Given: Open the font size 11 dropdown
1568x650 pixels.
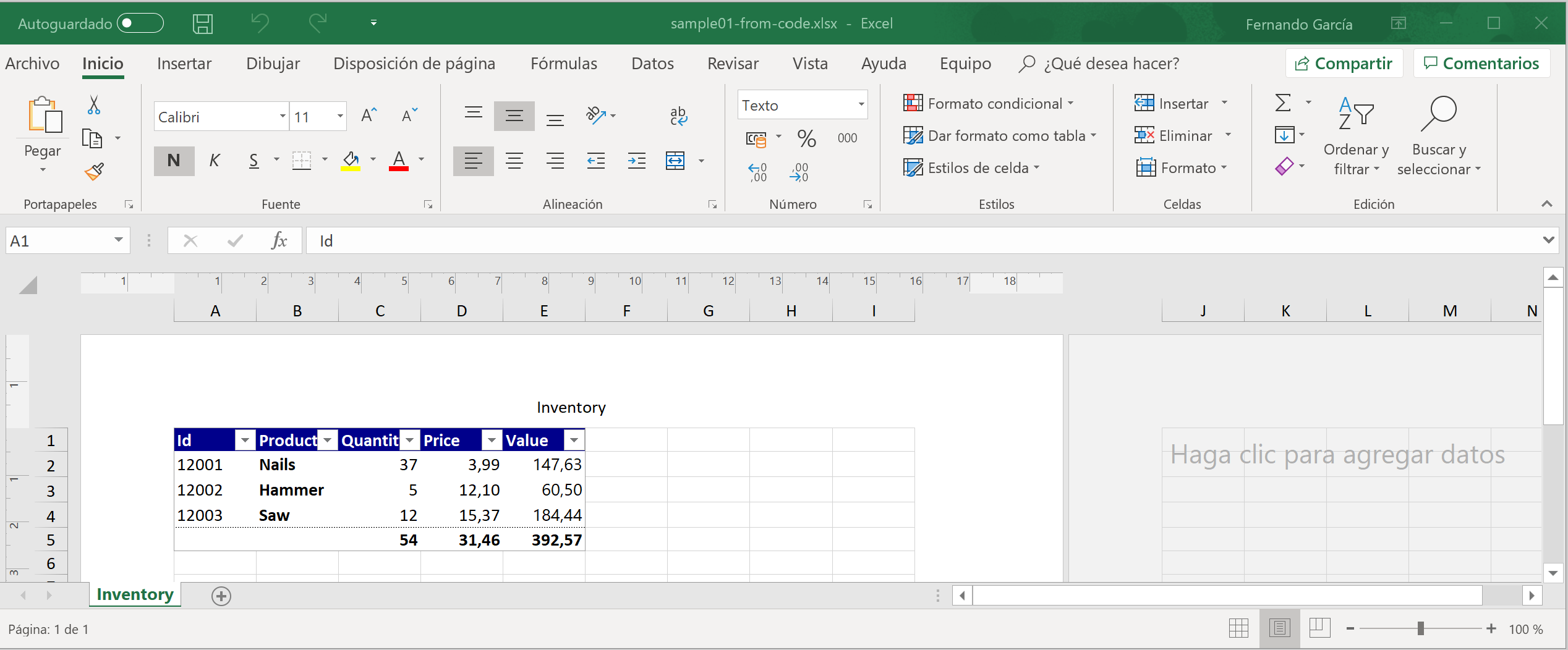Looking at the screenshot, I should point(339,116).
